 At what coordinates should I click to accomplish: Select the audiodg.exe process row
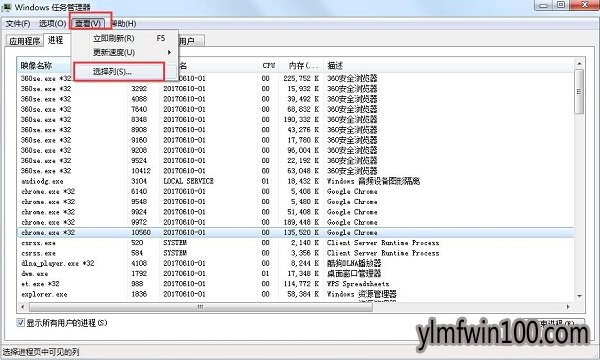(x=295, y=181)
